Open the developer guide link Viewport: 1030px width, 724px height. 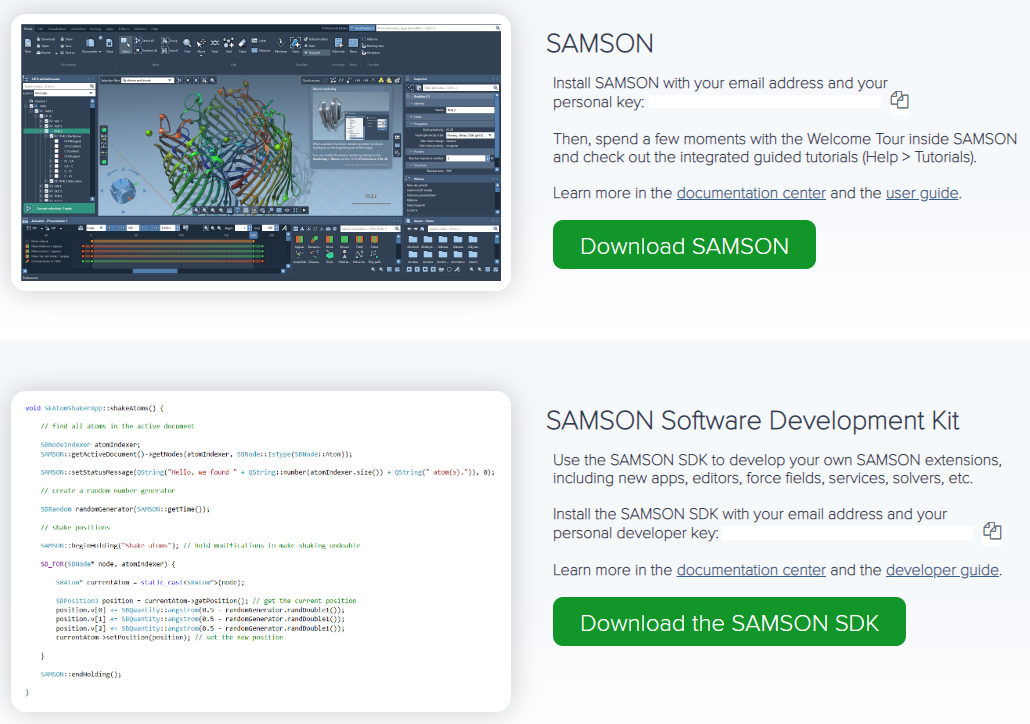[x=941, y=570]
